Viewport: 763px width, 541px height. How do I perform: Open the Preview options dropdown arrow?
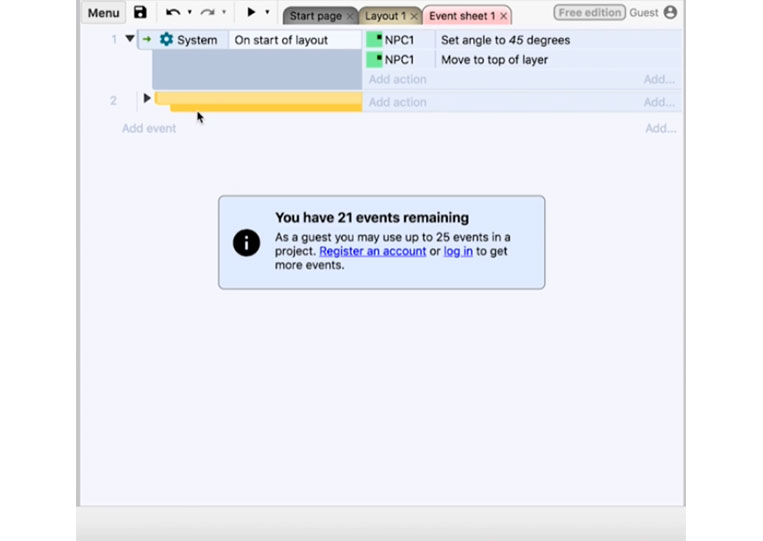coord(267,12)
